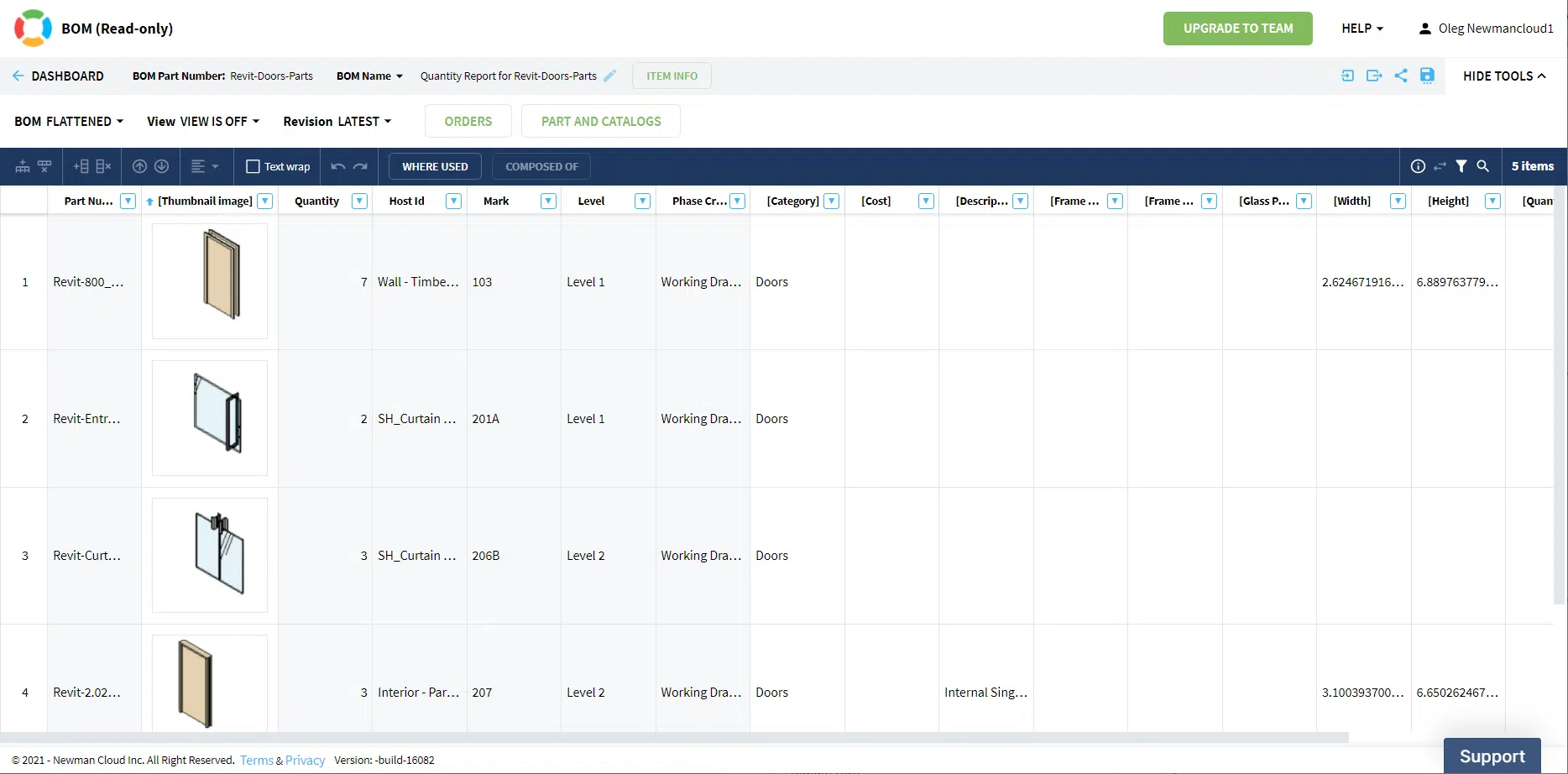The height and width of the screenshot is (774, 1568).
Task: Open the Phase Cr column filter dropdown
Action: [737, 201]
